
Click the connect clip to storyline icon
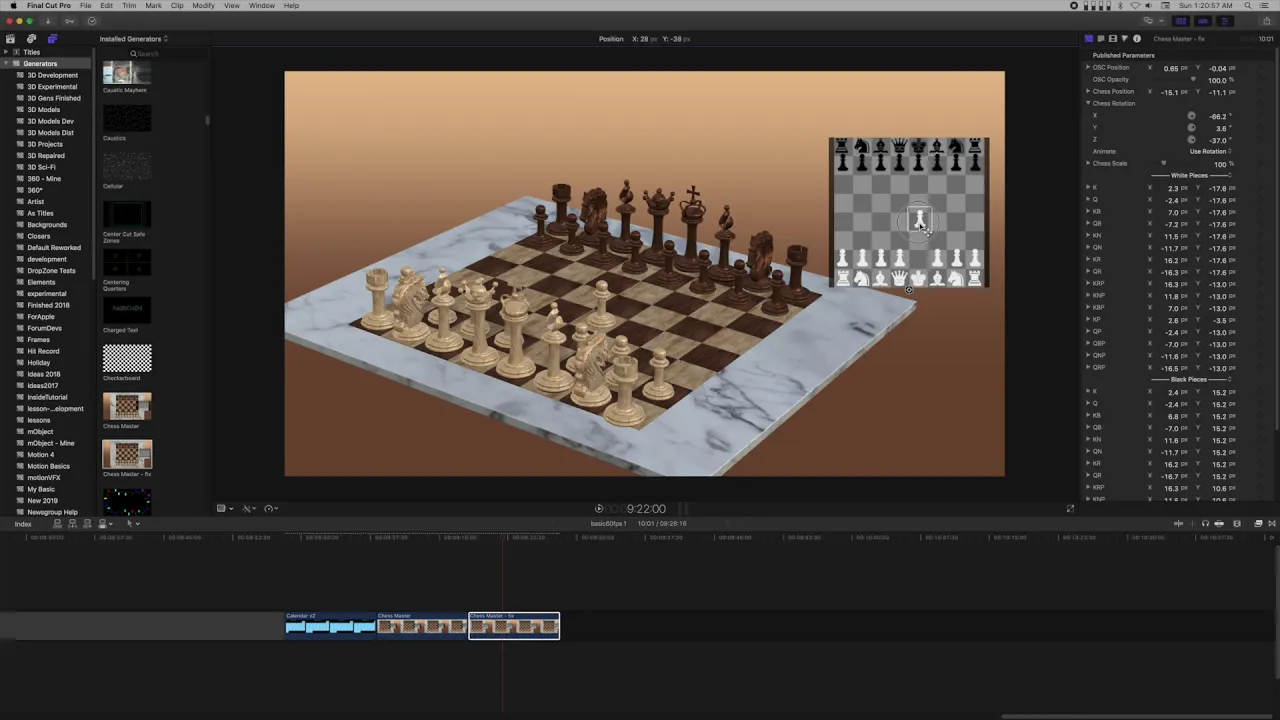coord(57,524)
